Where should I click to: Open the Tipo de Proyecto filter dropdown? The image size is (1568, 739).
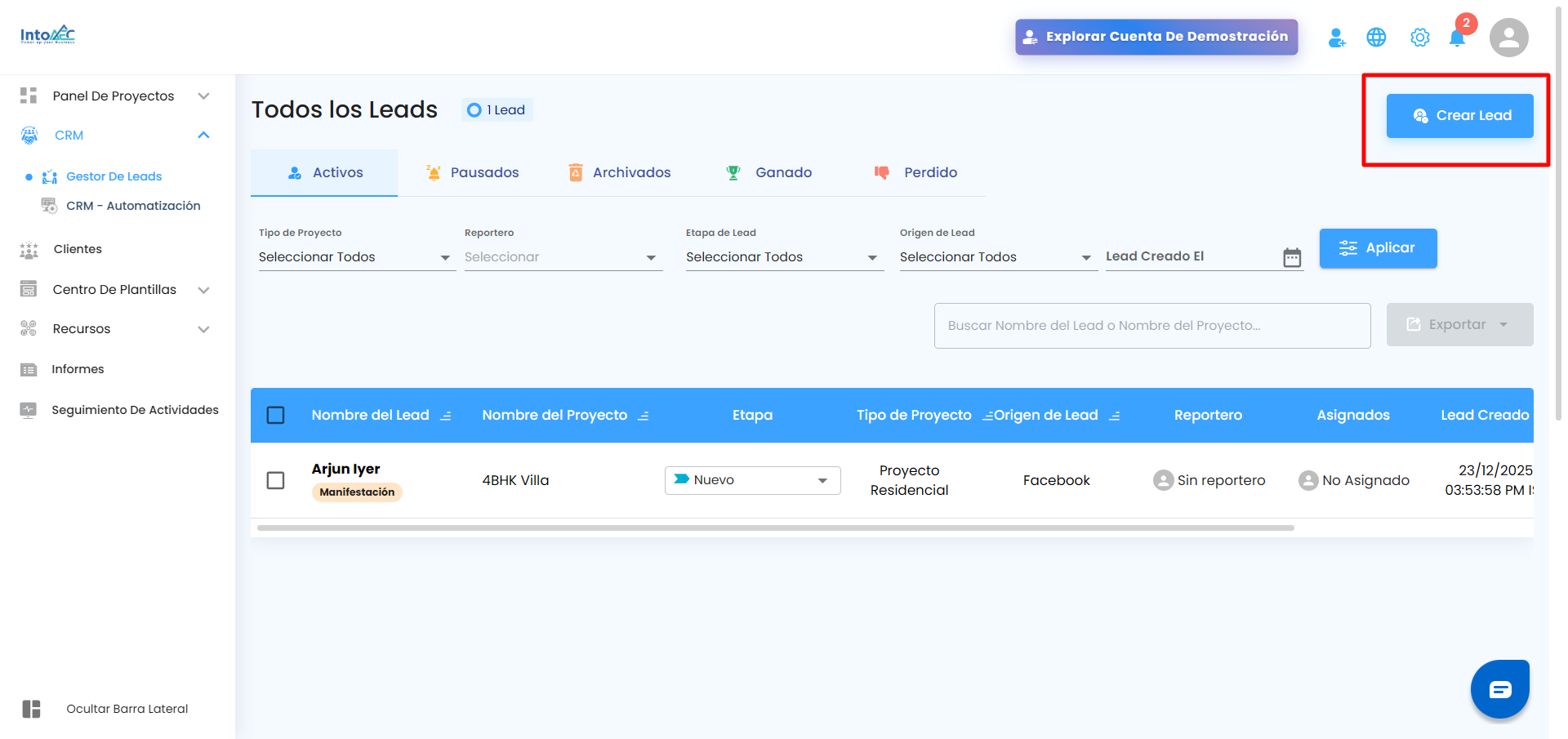(x=357, y=257)
